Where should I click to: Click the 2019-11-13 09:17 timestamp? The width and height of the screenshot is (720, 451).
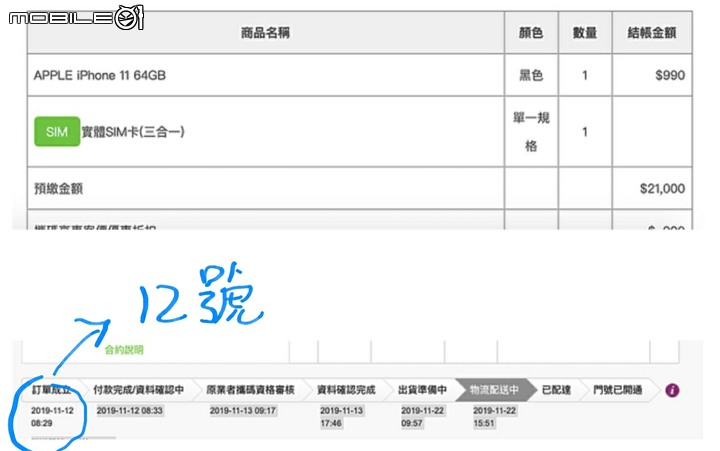click(x=243, y=411)
